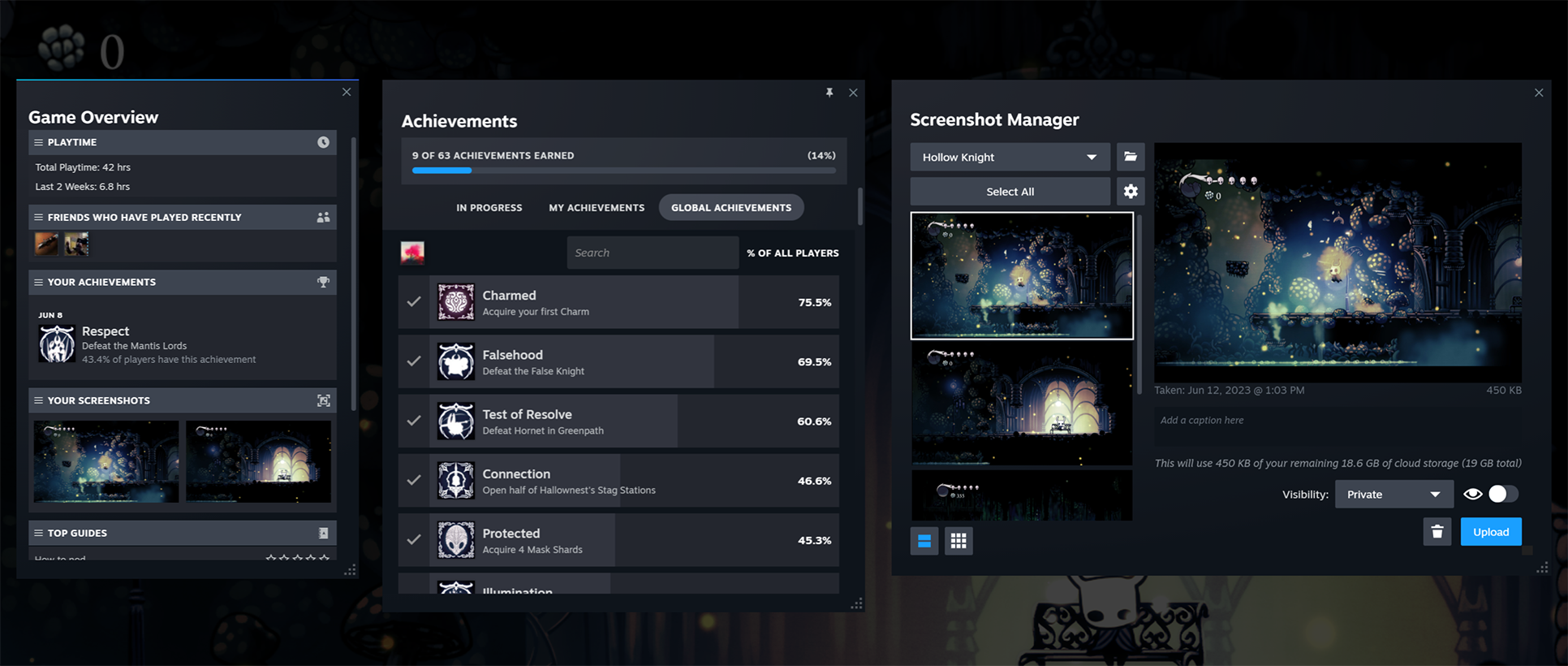The image size is (1568, 666).
Task: Switch to the In Progress tab
Action: 489,208
